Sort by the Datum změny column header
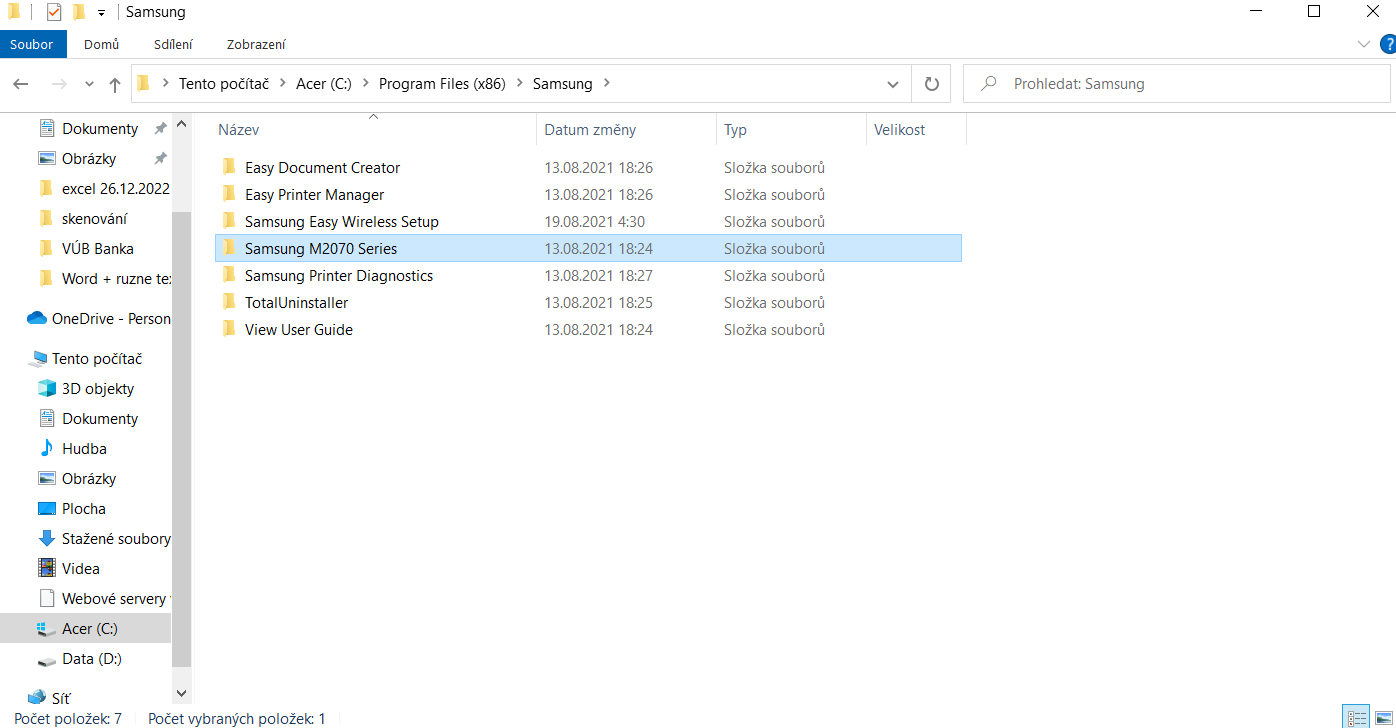 tap(627, 130)
